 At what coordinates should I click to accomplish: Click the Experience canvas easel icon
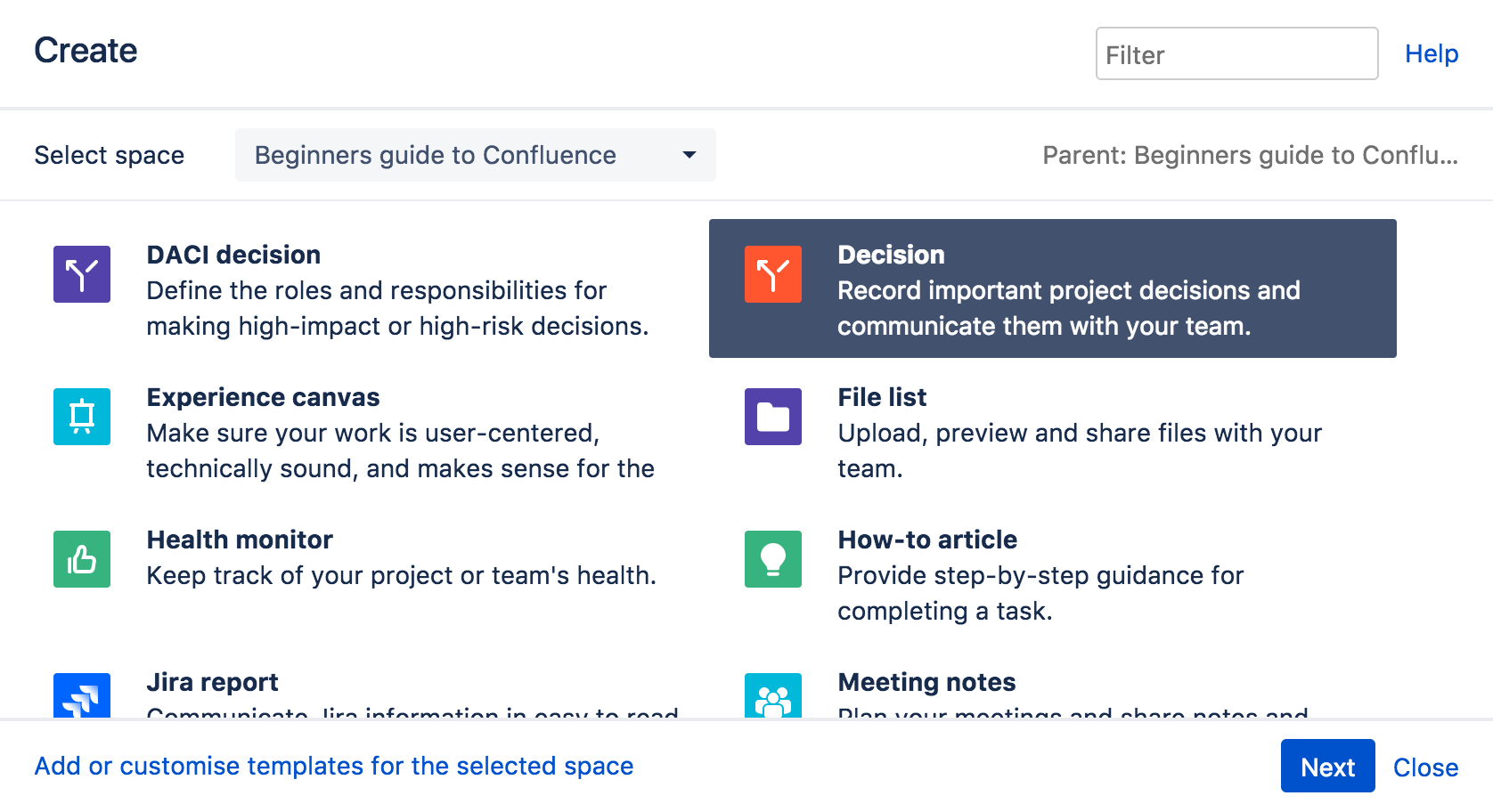coord(82,417)
